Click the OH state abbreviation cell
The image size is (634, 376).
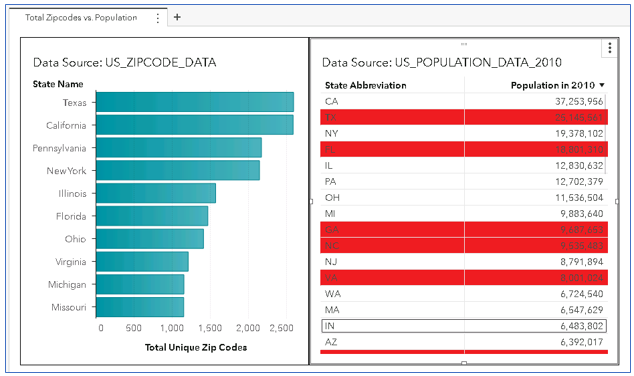click(393, 197)
